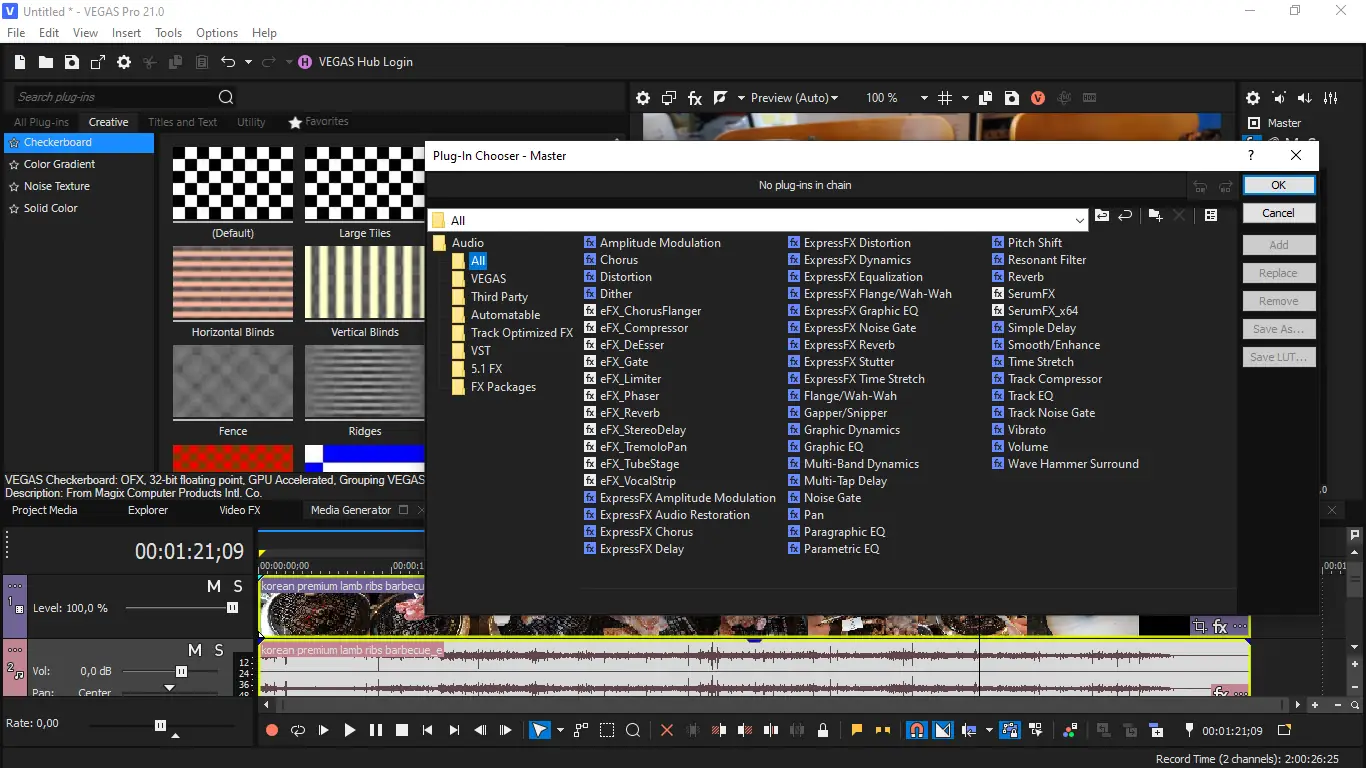Open the VEGAS Hub Login

356,62
